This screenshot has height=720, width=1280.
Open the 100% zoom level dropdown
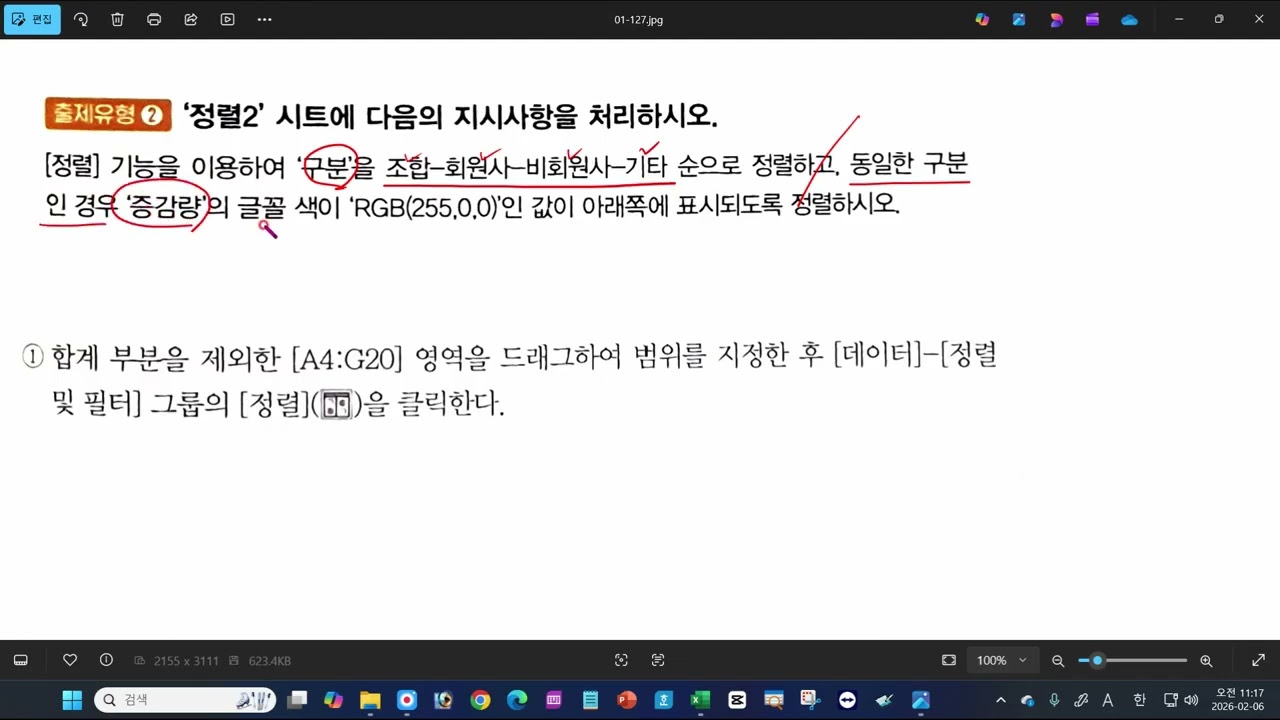pyautogui.click(x=1002, y=660)
